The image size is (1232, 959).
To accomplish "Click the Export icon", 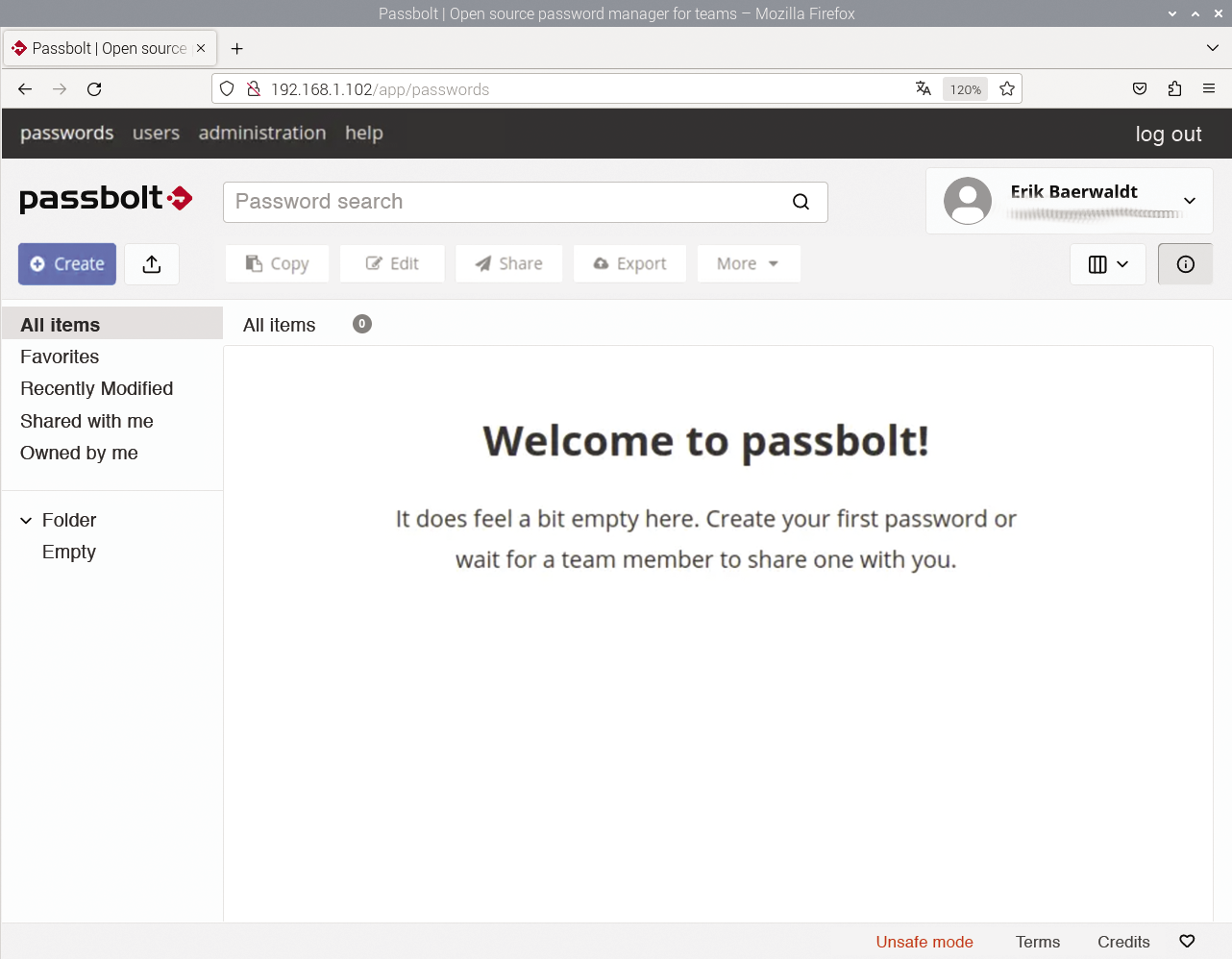I will coord(629,263).
